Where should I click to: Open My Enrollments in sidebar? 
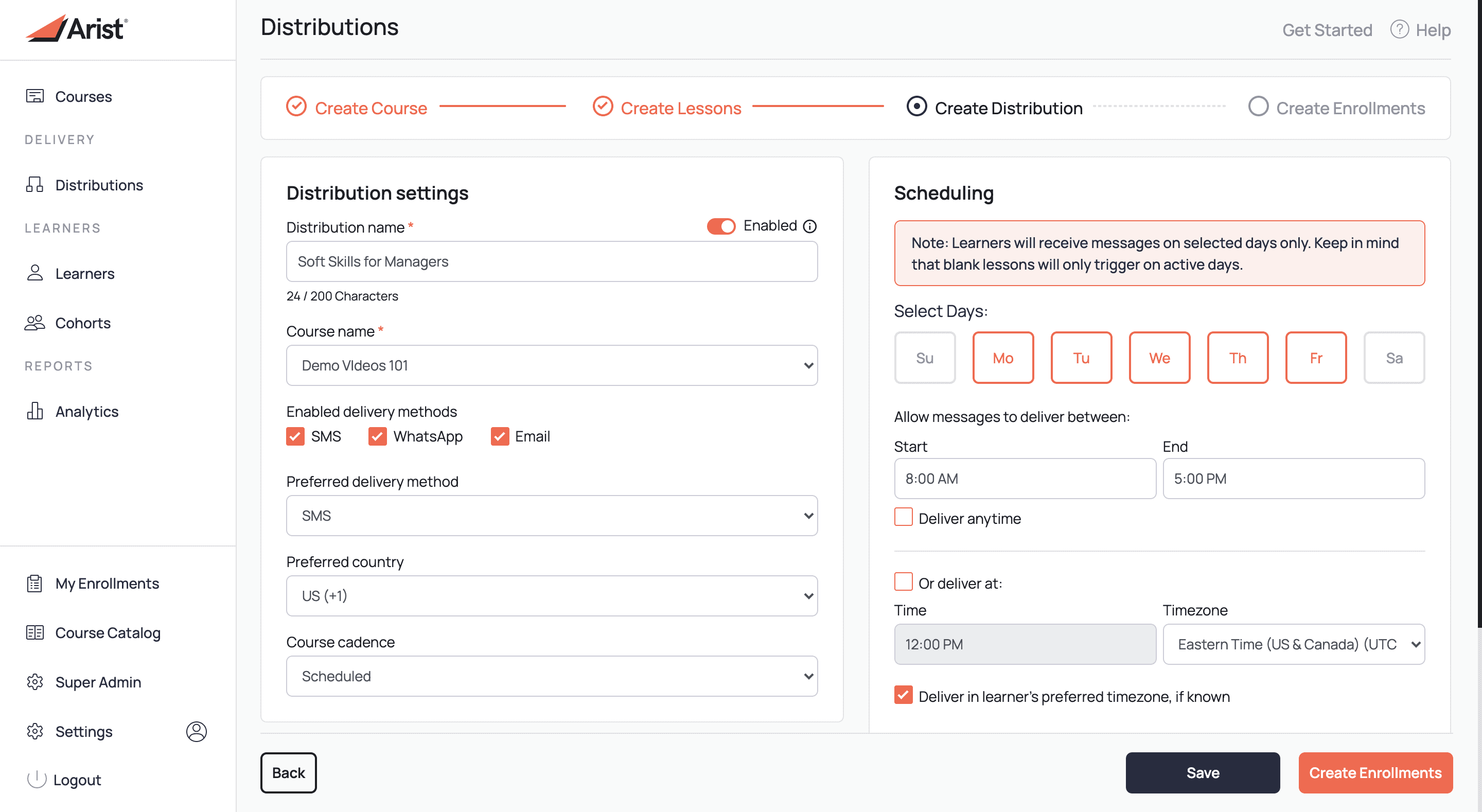pos(107,583)
